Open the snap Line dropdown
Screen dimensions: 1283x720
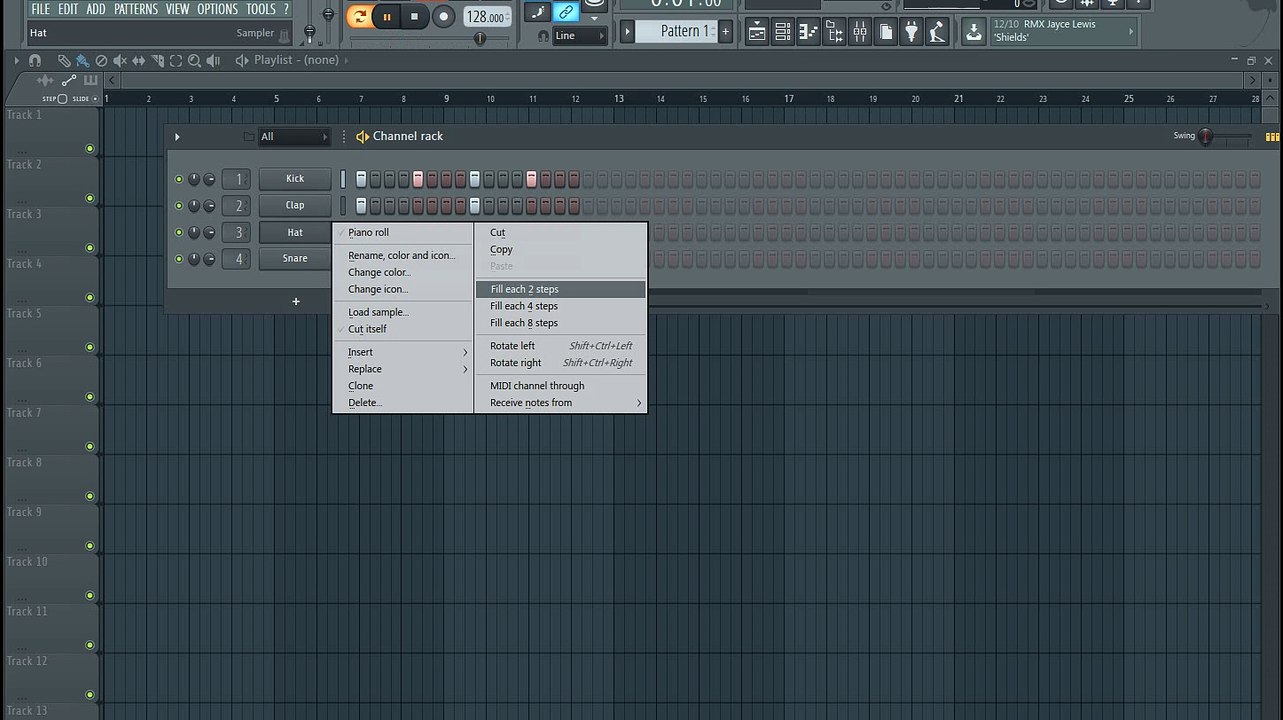[x=580, y=35]
